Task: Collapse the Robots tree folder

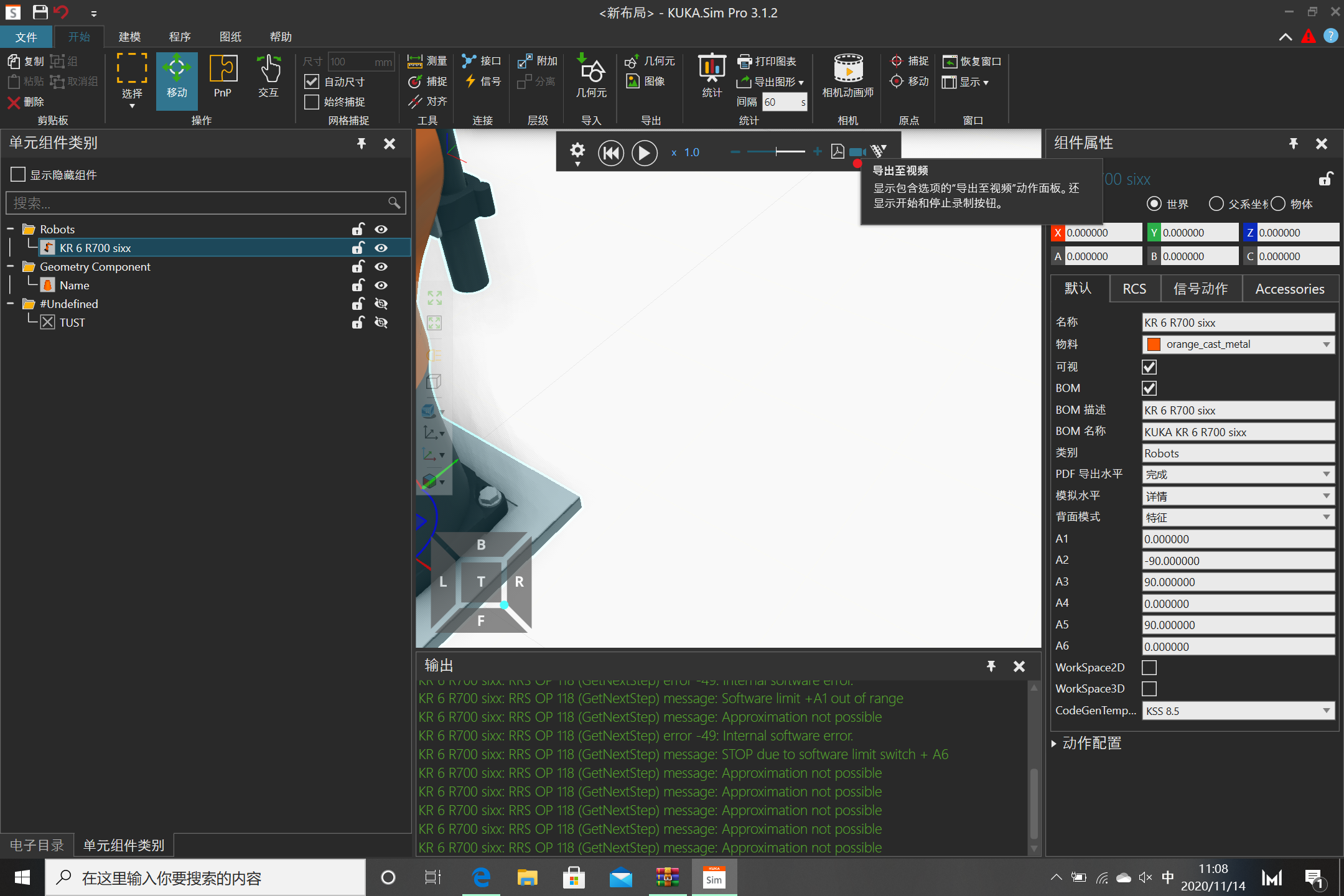Action: tap(11, 229)
